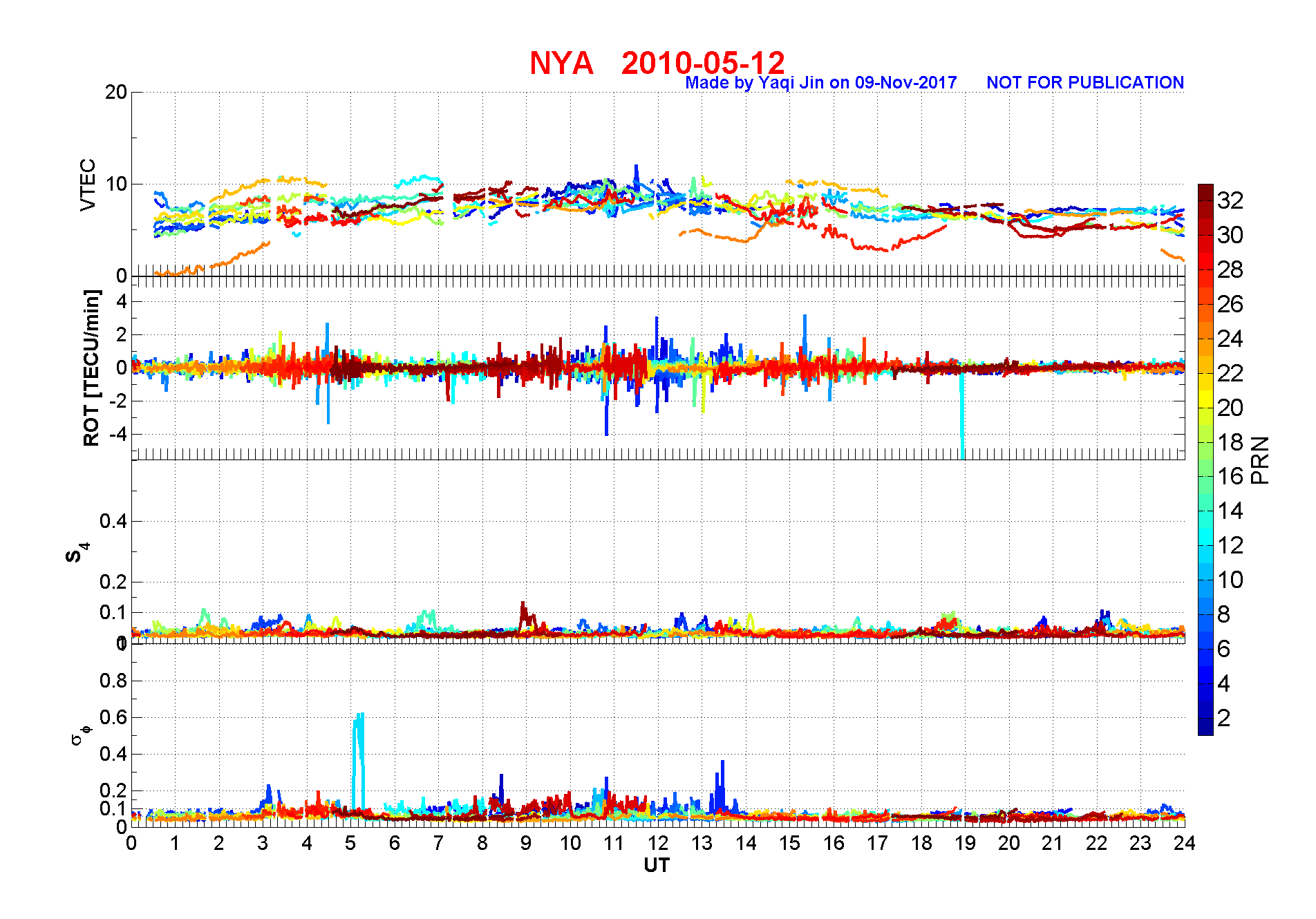Click the VTEC y-axis label
The image size is (1316, 919).
(x=88, y=184)
